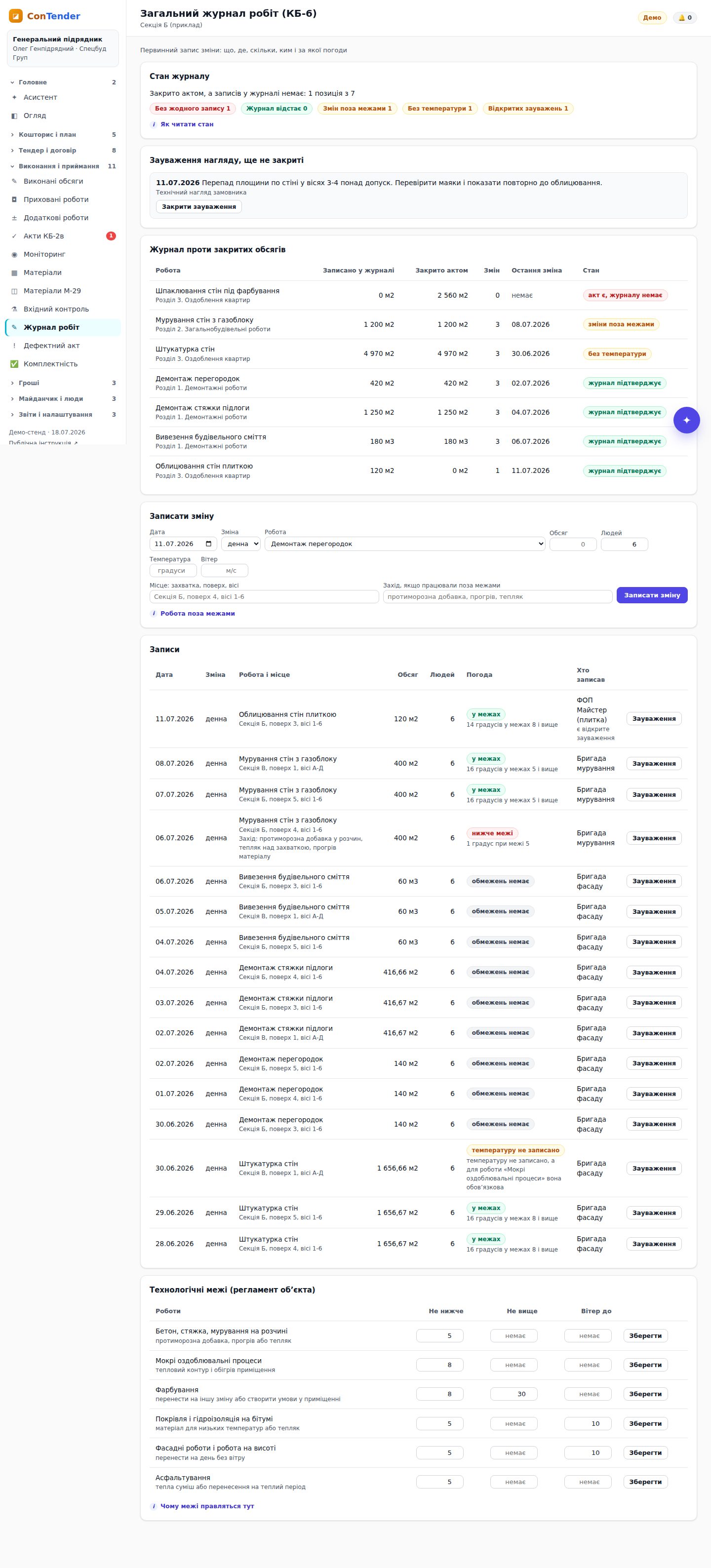The width and height of the screenshot is (711, 1568).
Task: Click the Виконані обсяги pencil icon
Action: tap(15, 181)
